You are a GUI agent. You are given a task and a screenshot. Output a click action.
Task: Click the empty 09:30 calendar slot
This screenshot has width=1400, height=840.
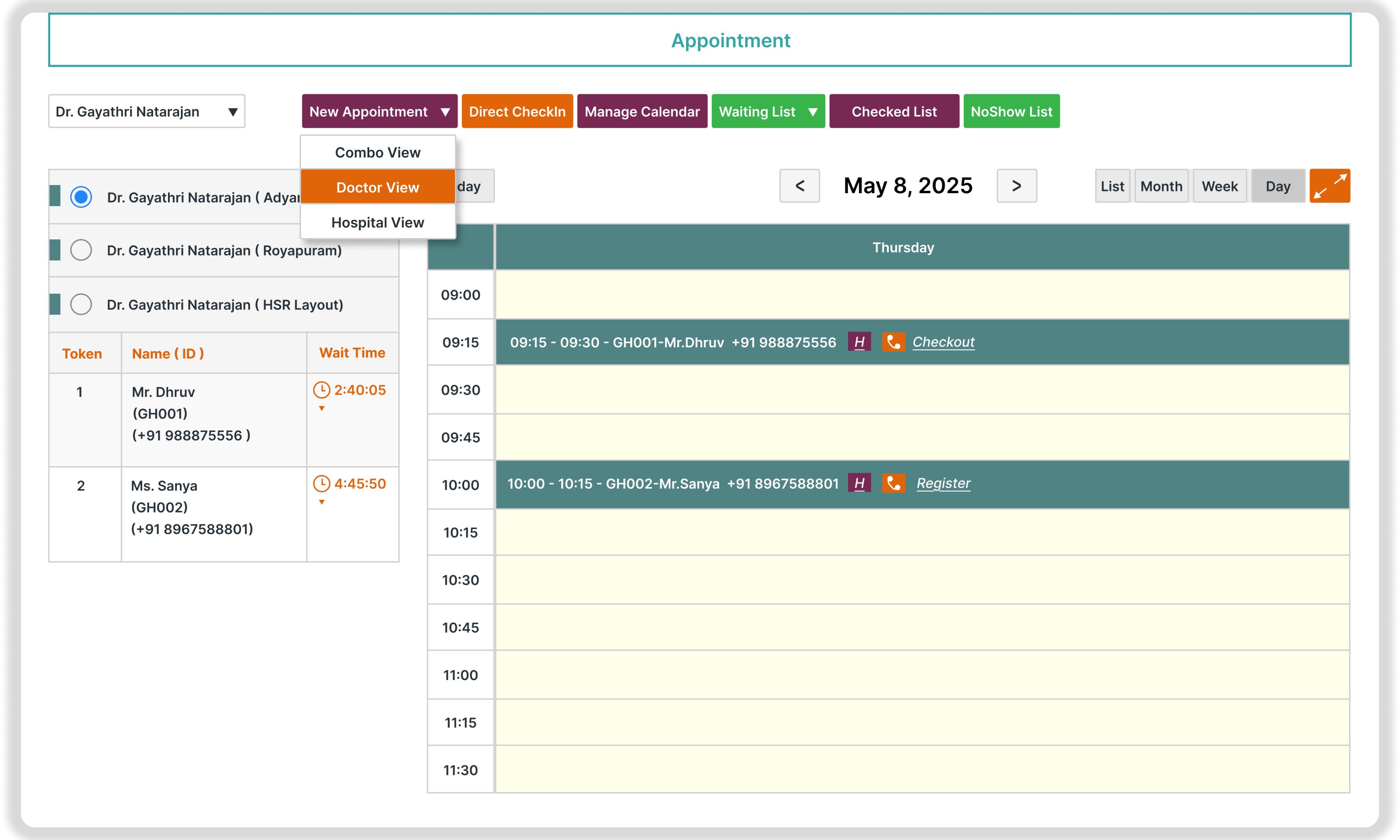[x=922, y=390]
